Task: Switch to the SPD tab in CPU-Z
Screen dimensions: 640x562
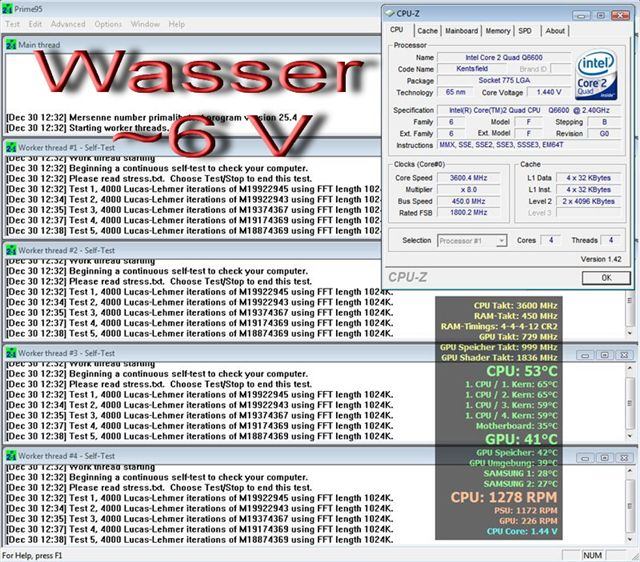Action: tap(525, 31)
